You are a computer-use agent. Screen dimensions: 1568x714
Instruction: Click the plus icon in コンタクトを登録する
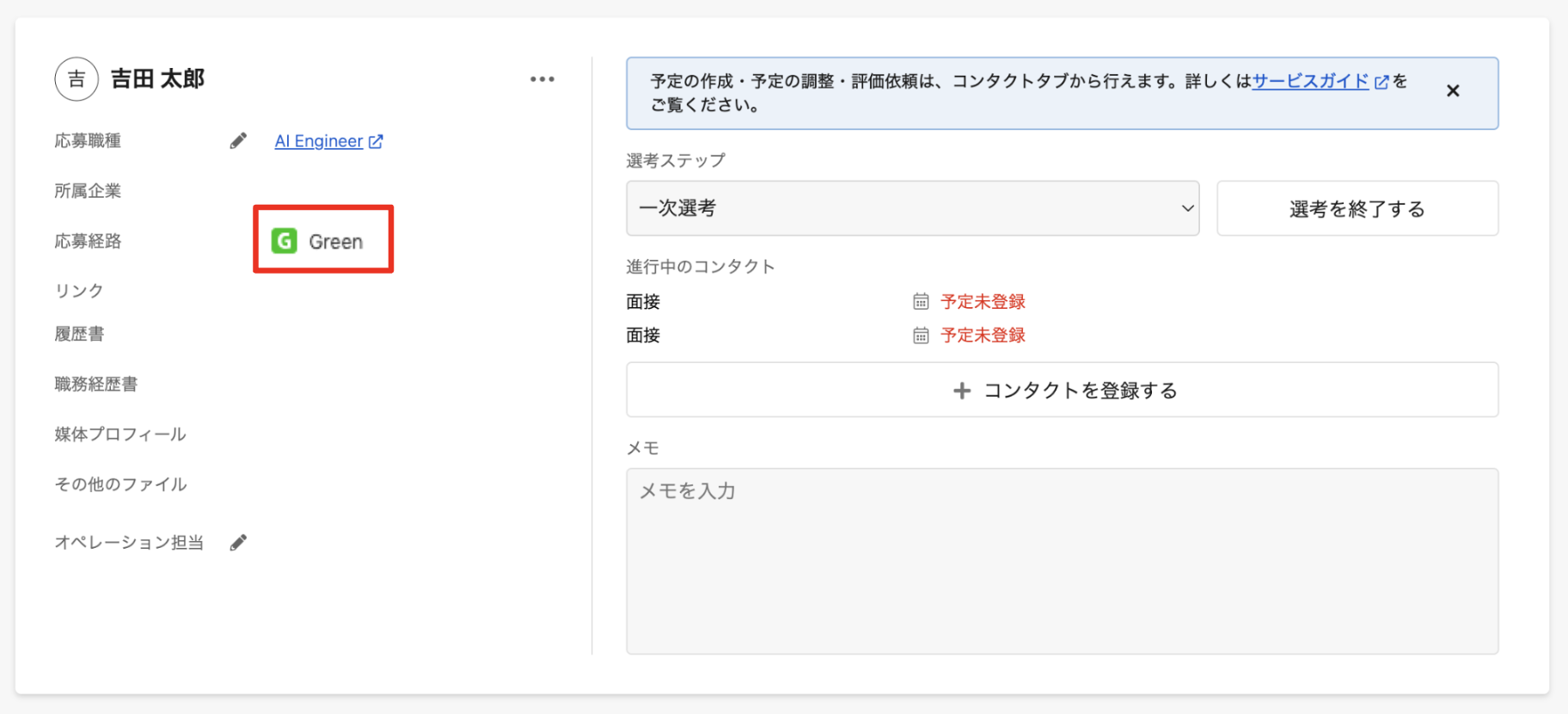[x=962, y=391]
